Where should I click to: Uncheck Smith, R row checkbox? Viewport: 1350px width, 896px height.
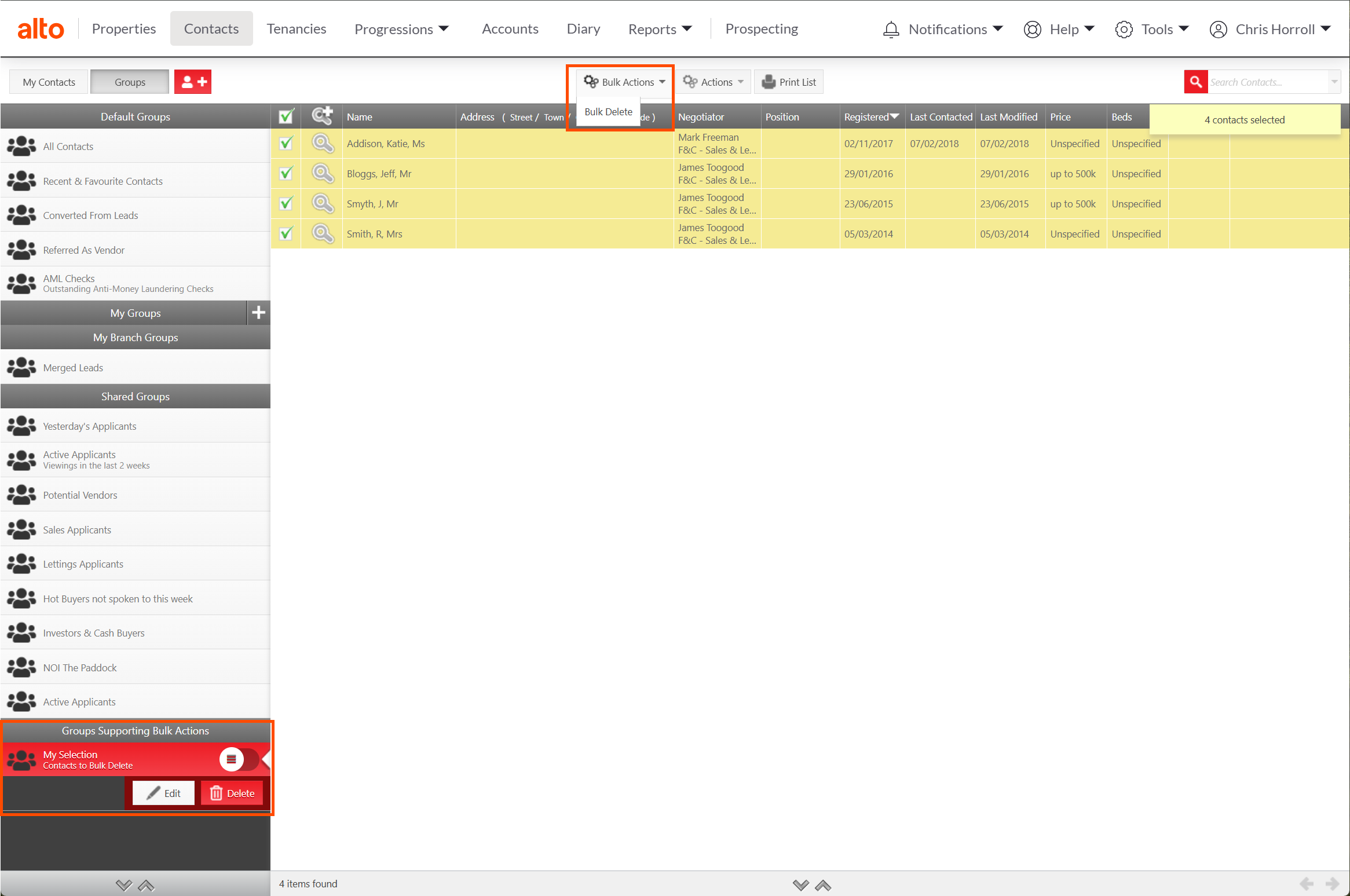[x=286, y=233]
